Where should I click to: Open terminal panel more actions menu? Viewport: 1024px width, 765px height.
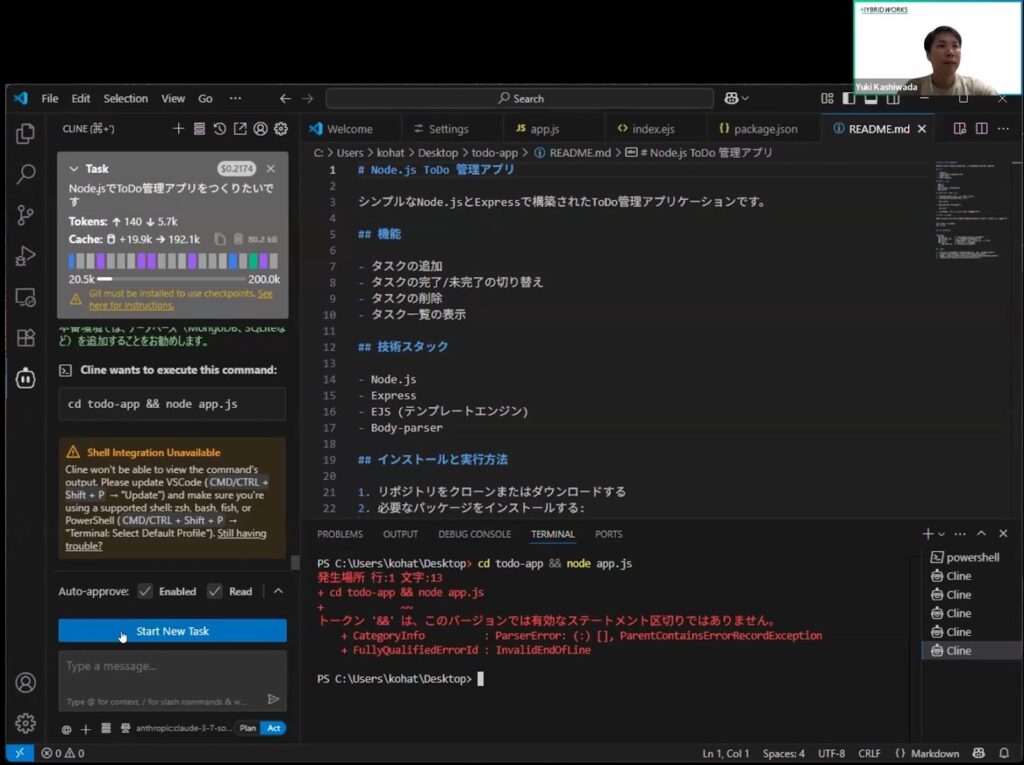tap(960, 534)
